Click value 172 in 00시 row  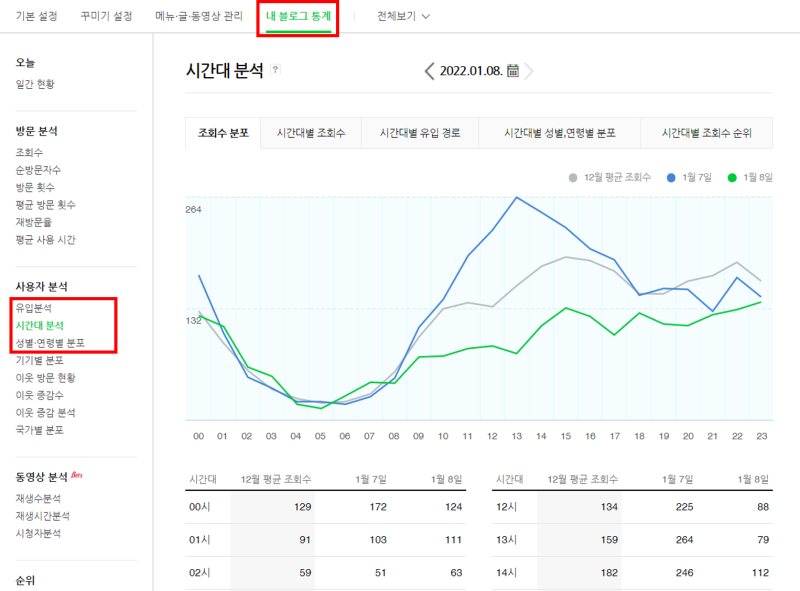[378, 507]
